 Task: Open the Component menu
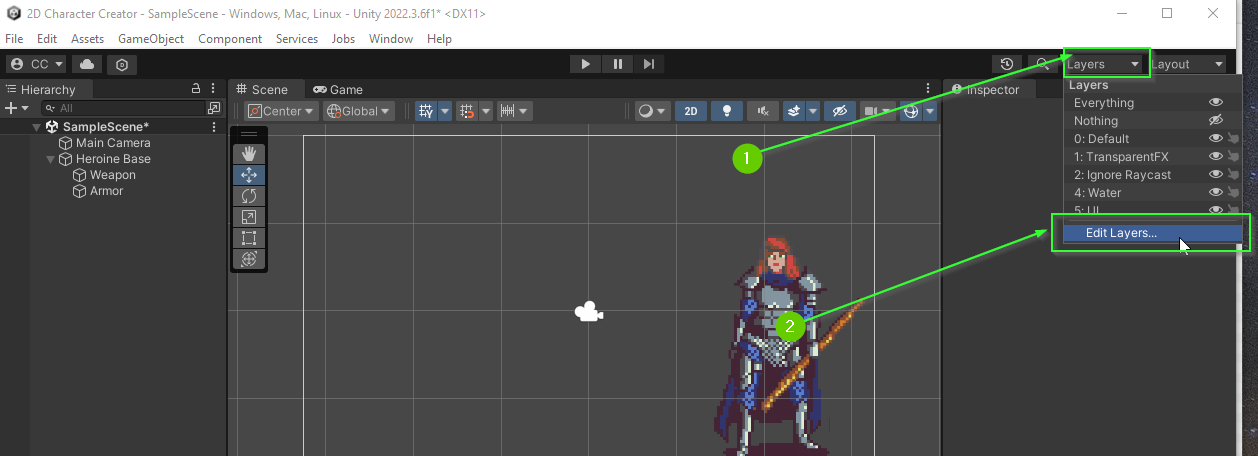pos(230,39)
